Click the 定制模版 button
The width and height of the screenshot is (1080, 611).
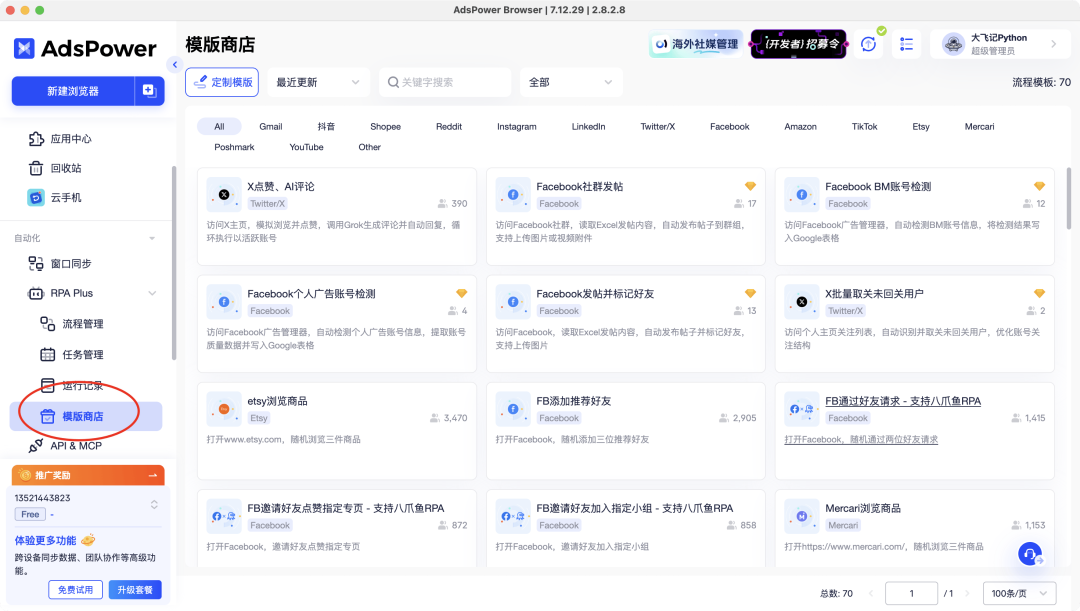point(222,82)
